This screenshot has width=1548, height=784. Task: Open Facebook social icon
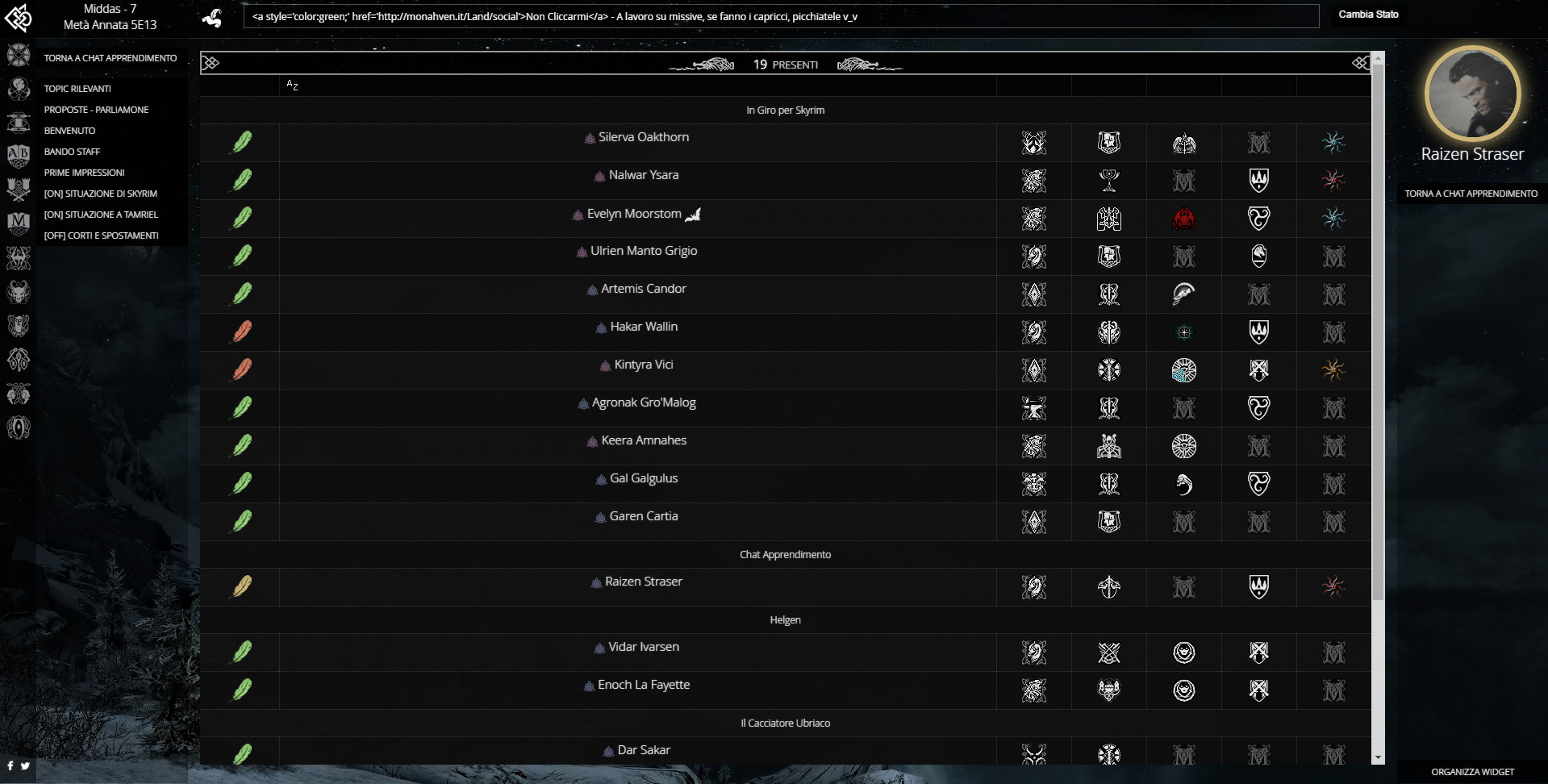pos(10,765)
